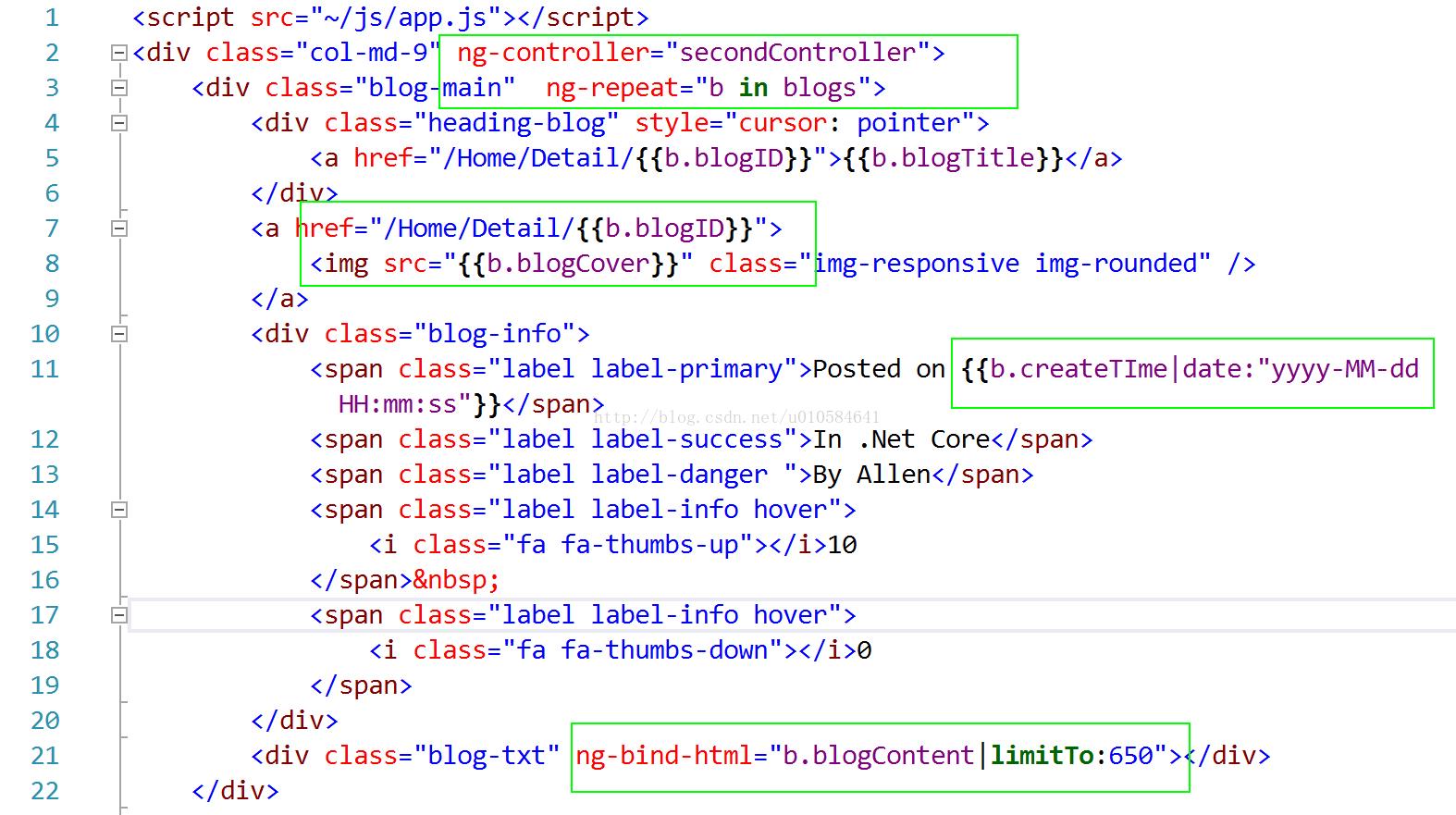Click line number 21 in the gutter

click(x=44, y=756)
